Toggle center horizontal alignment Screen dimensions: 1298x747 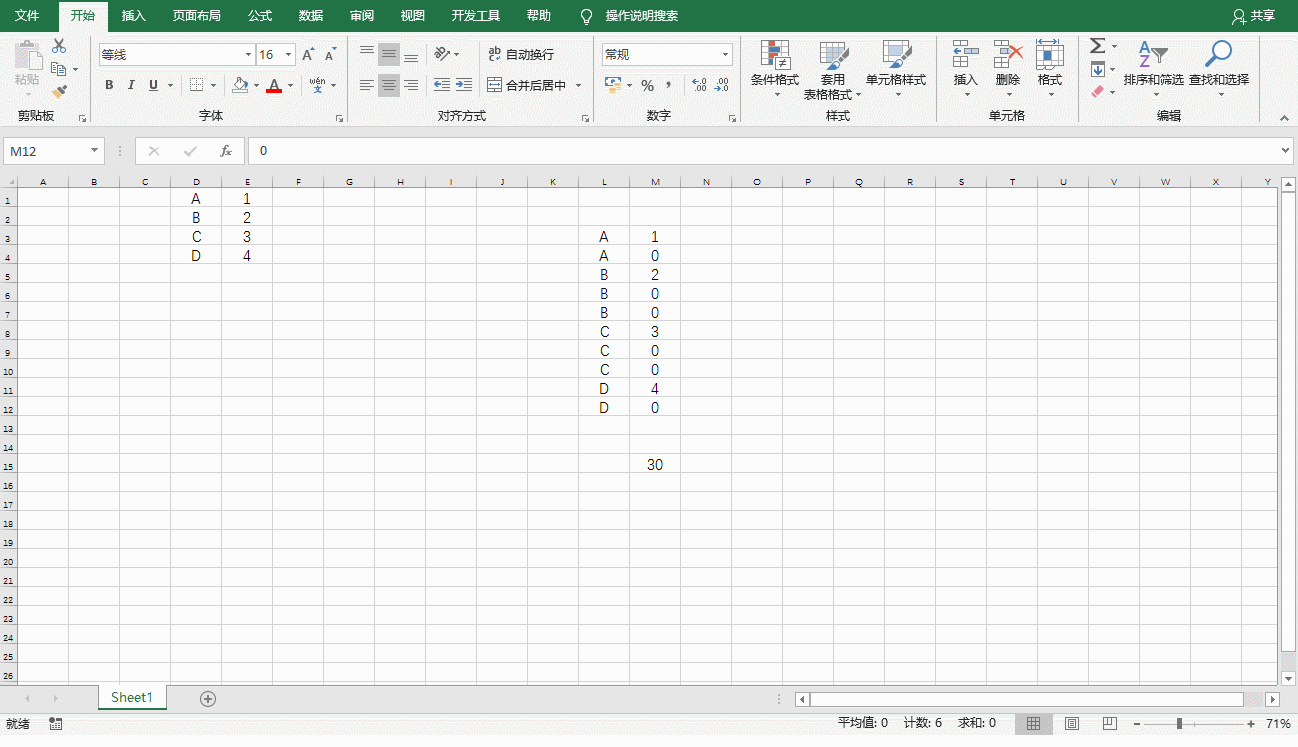[388, 85]
